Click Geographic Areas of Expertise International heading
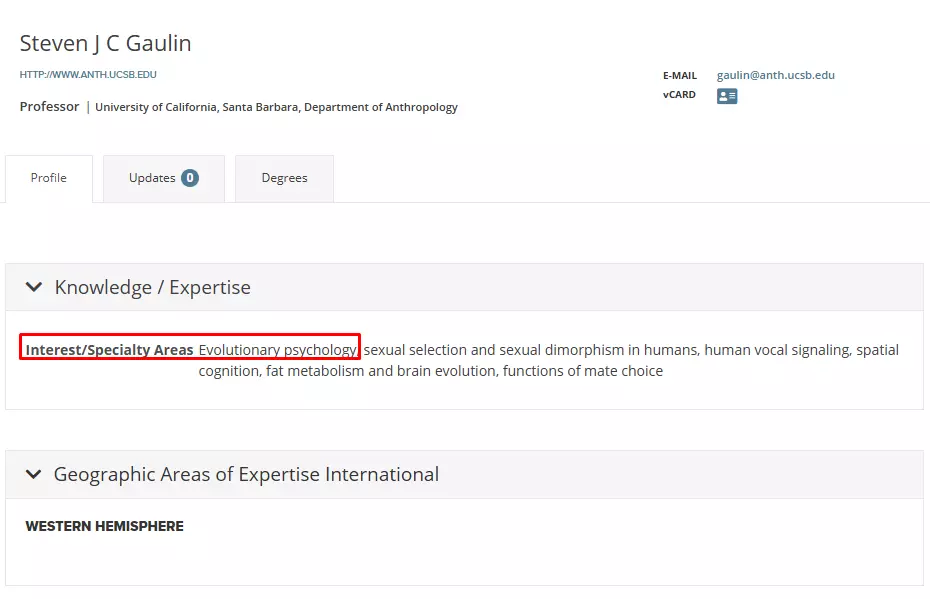Image resolution: width=930 pixels, height=599 pixels. (x=246, y=474)
